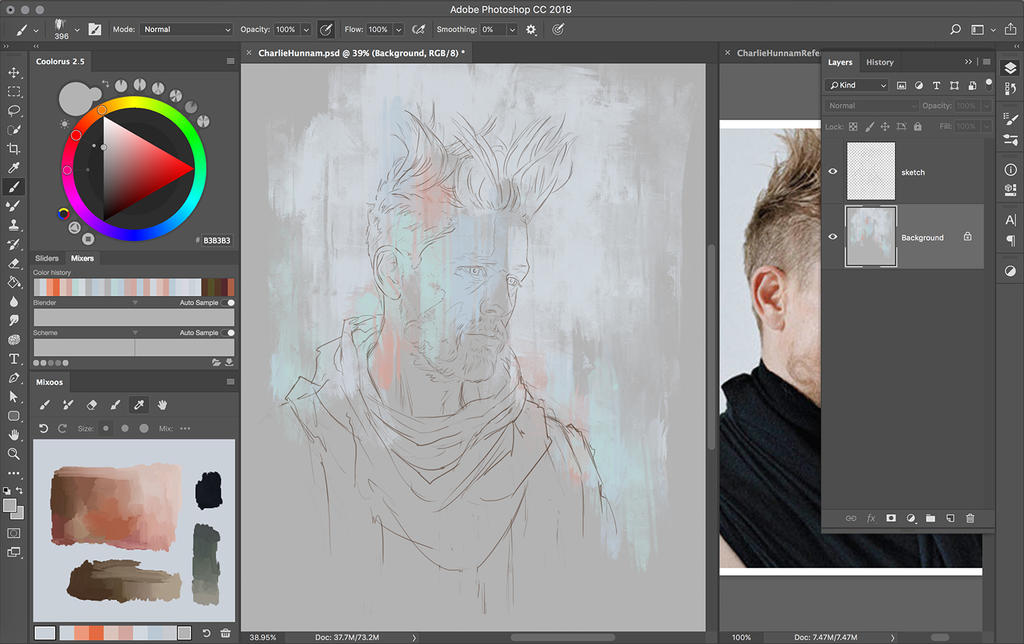Click the create new layer icon
This screenshot has width=1024, height=644.
[950, 519]
